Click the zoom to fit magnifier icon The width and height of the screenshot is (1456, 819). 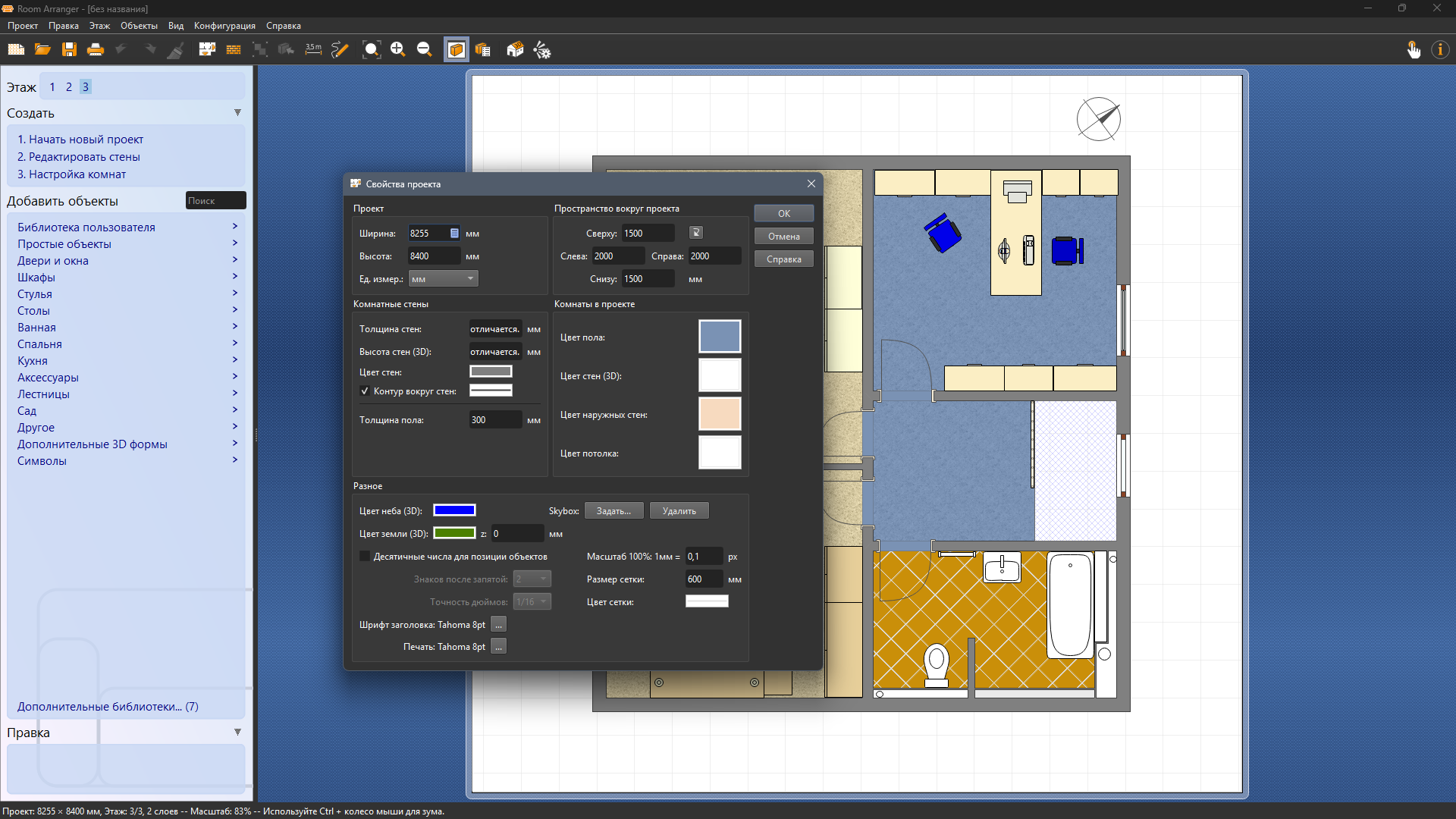point(372,50)
